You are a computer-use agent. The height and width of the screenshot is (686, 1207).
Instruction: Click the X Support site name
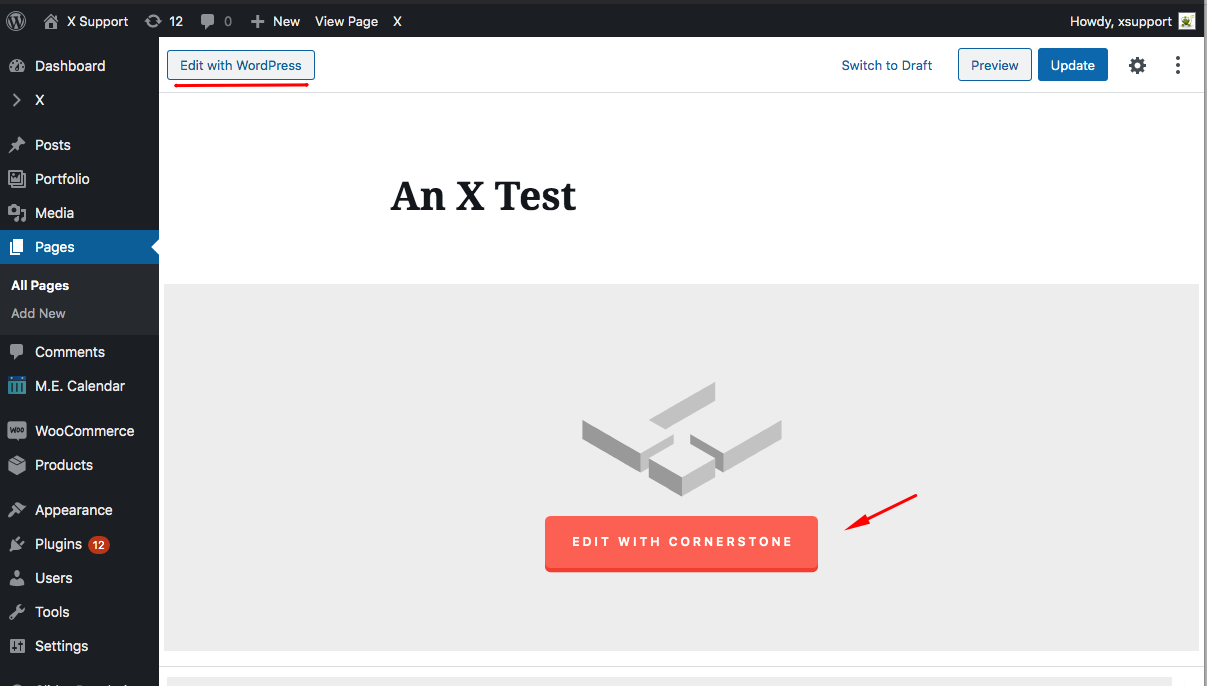97,21
